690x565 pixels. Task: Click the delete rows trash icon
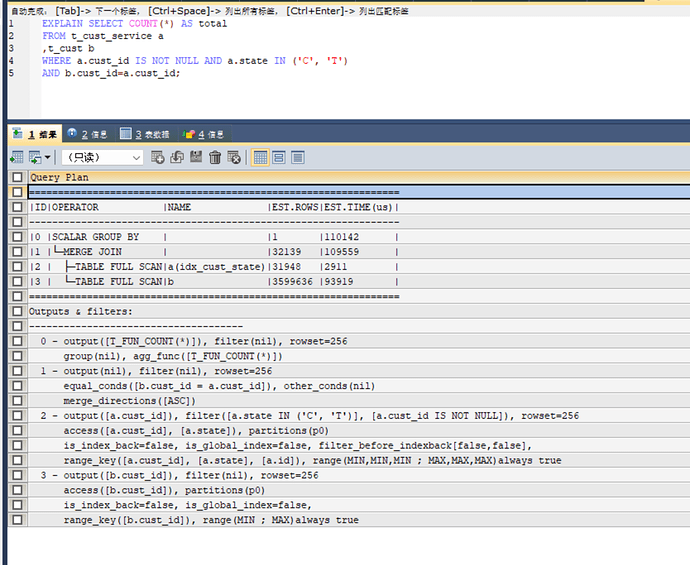point(215,157)
